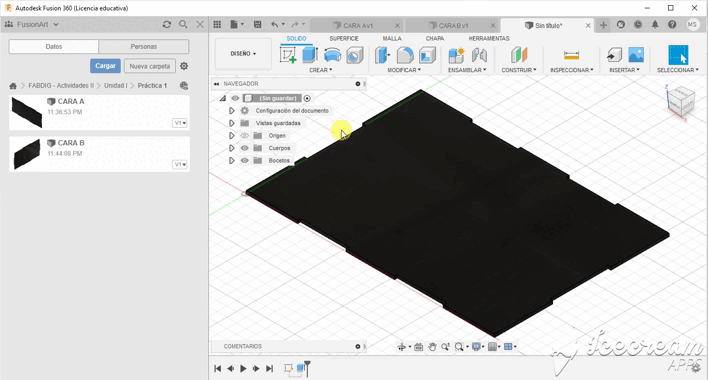The width and height of the screenshot is (708, 380).
Task: Switch to the SUPERFICIE ribbon tab
Action: tap(344, 38)
